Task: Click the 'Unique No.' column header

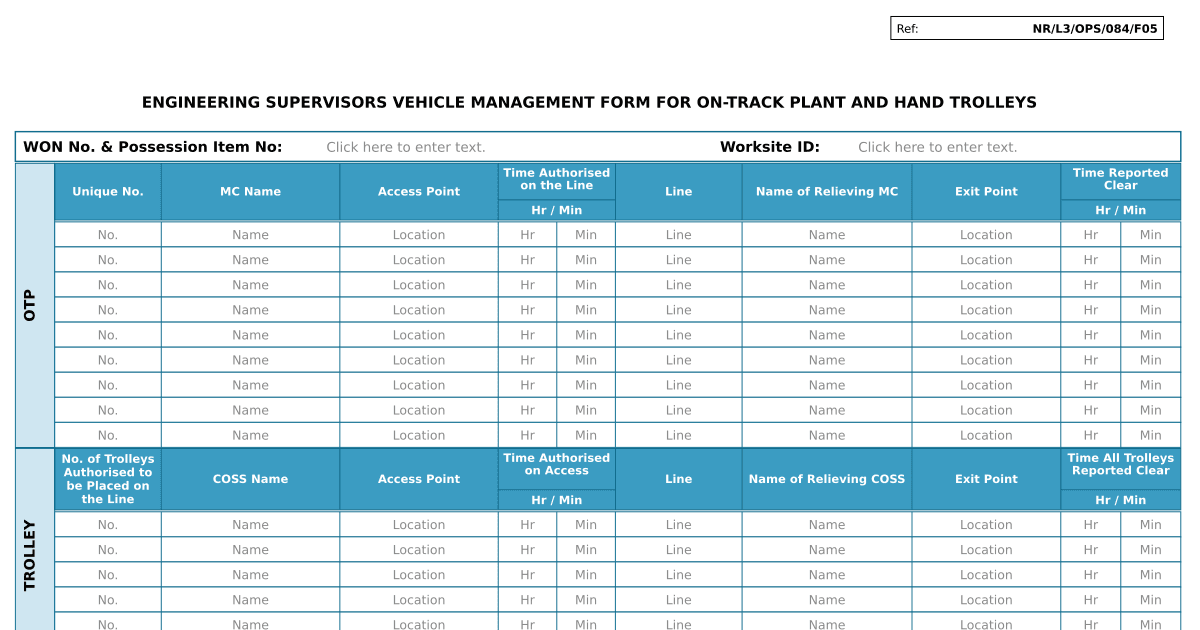Action: point(108,192)
